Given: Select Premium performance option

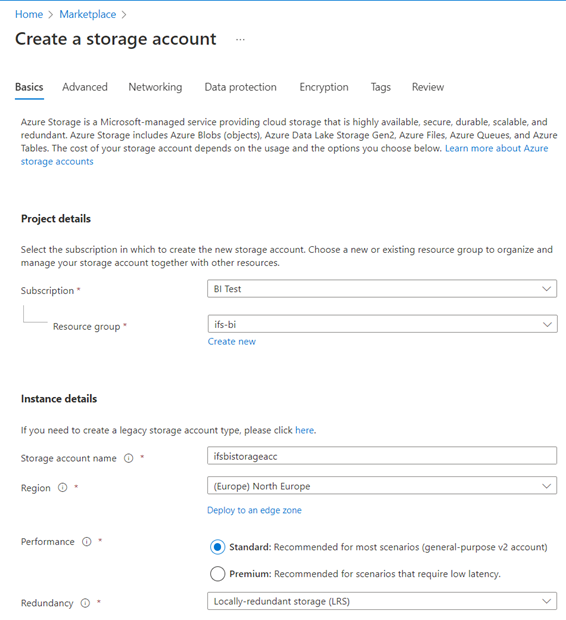Looking at the screenshot, I should pyautogui.click(x=218, y=574).
